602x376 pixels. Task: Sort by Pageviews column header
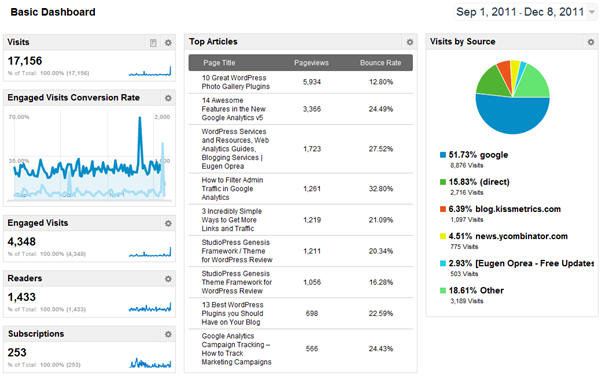[x=311, y=63]
